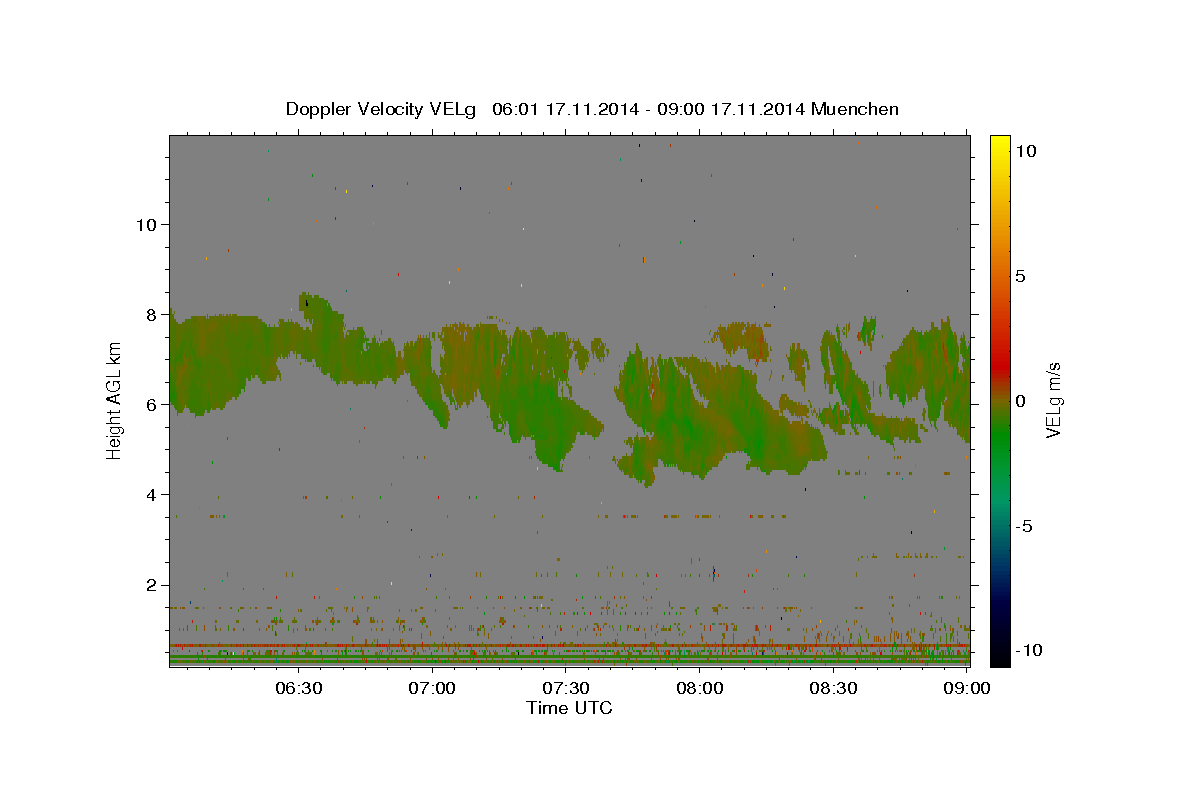Click the 07:00 time axis label
1200x800 pixels.
pyautogui.click(x=432, y=688)
